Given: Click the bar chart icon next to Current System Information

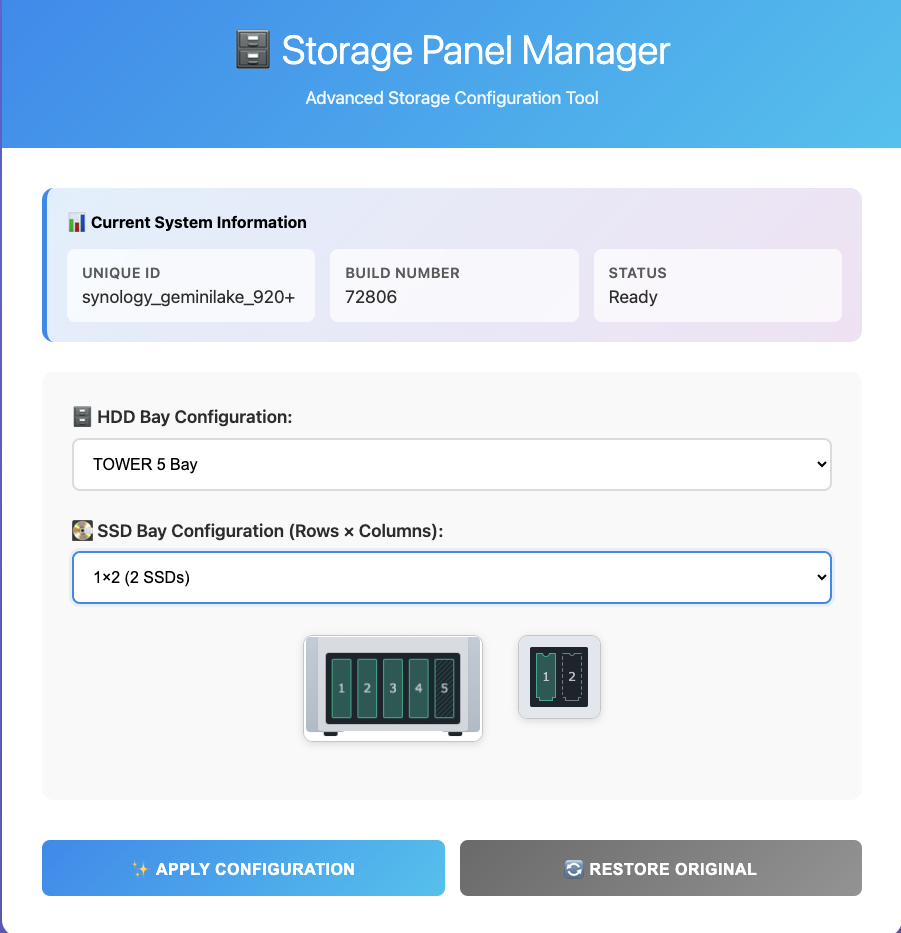Looking at the screenshot, I should coord(77,223).
